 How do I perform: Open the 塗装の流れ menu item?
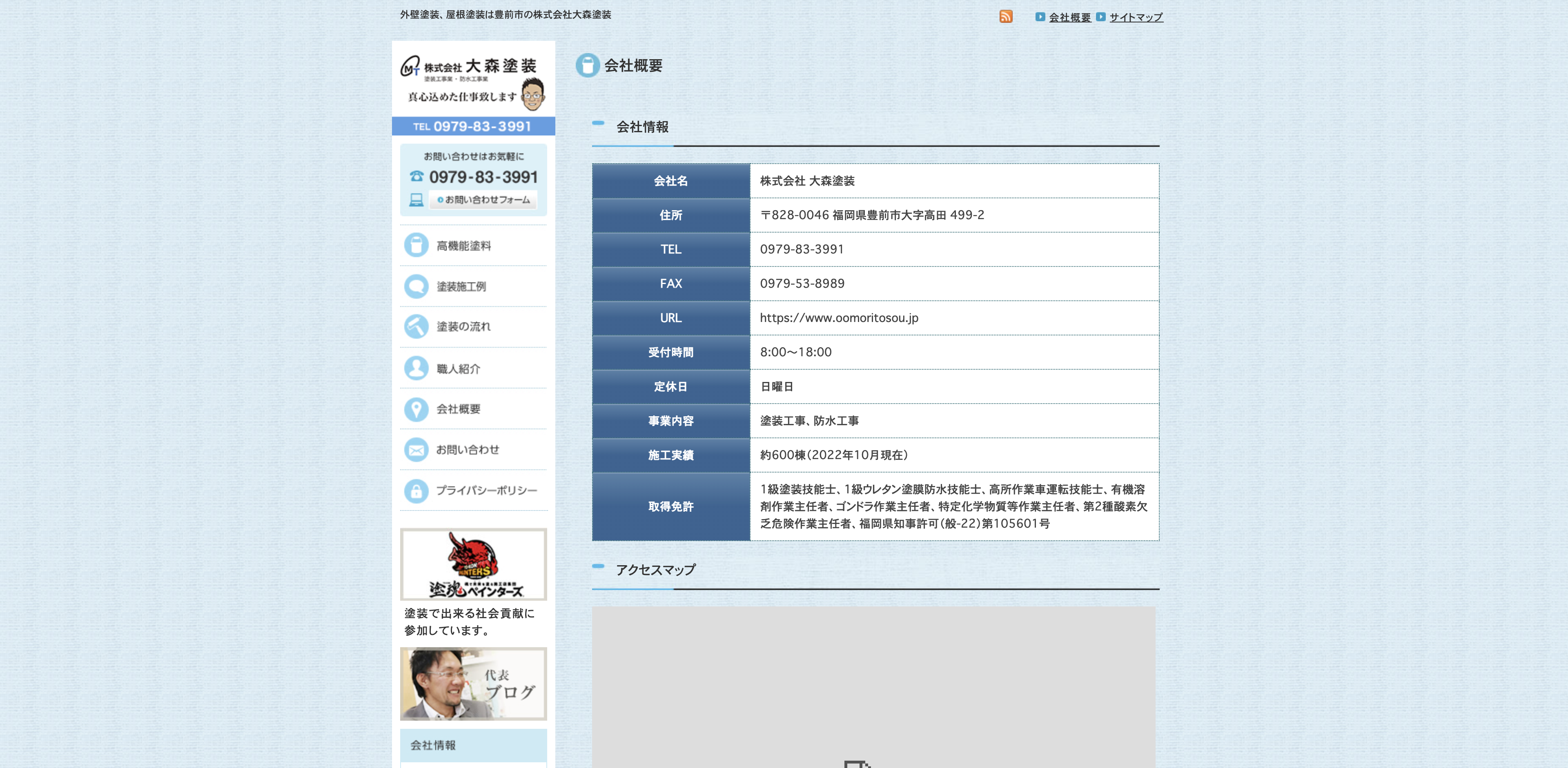pyautogui.click(x=473, y=326)
